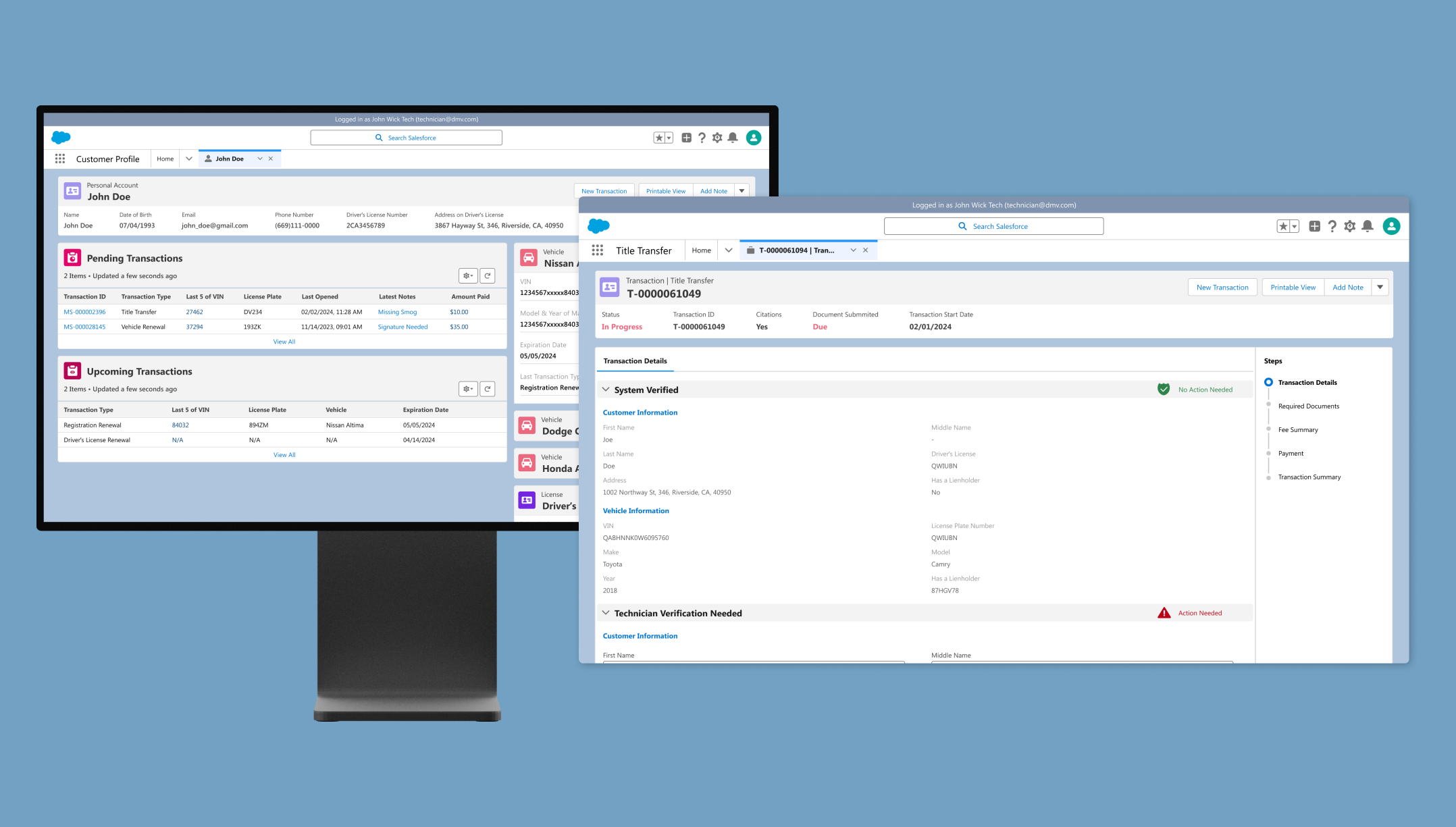Refresh the Pending Transactions list
The height and width of the screenshot is (827, 1456).
tap(488, 275)
